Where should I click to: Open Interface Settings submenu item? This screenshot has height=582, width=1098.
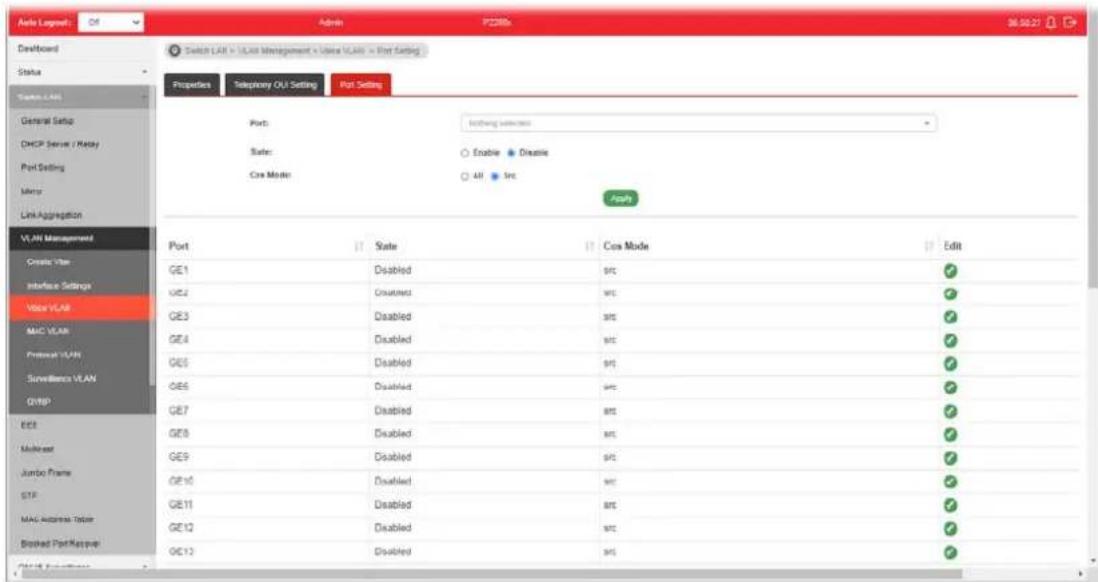coord(59,286)
